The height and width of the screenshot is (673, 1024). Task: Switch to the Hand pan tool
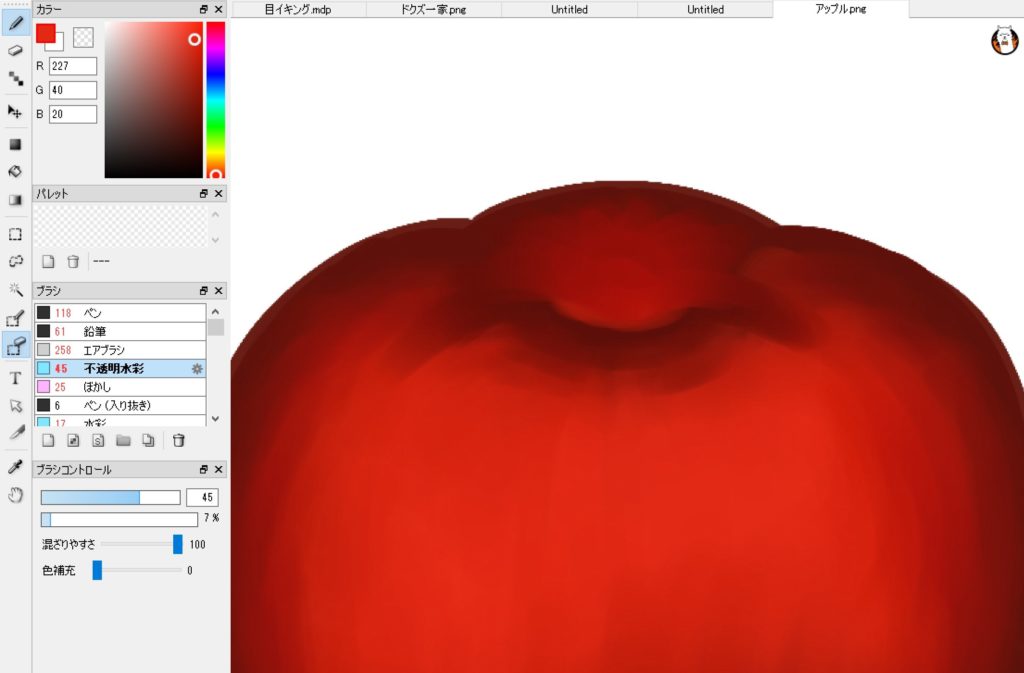click(x=15, y=494)
